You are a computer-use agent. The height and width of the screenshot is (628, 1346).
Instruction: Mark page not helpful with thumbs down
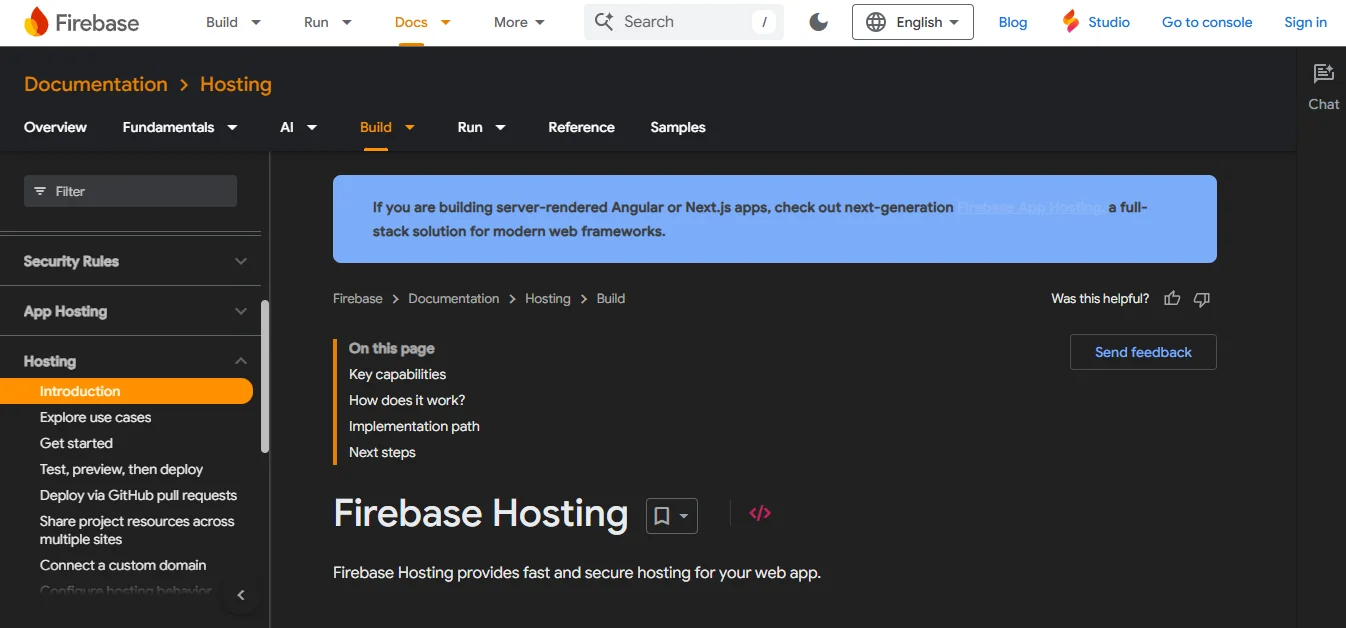pyautogui.click(x=1201, y=298)
